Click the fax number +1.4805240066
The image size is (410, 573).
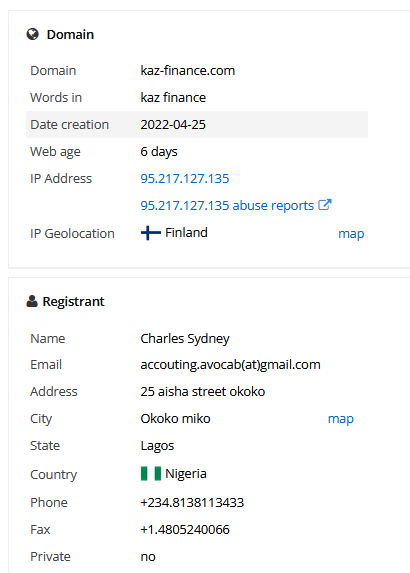185,530
